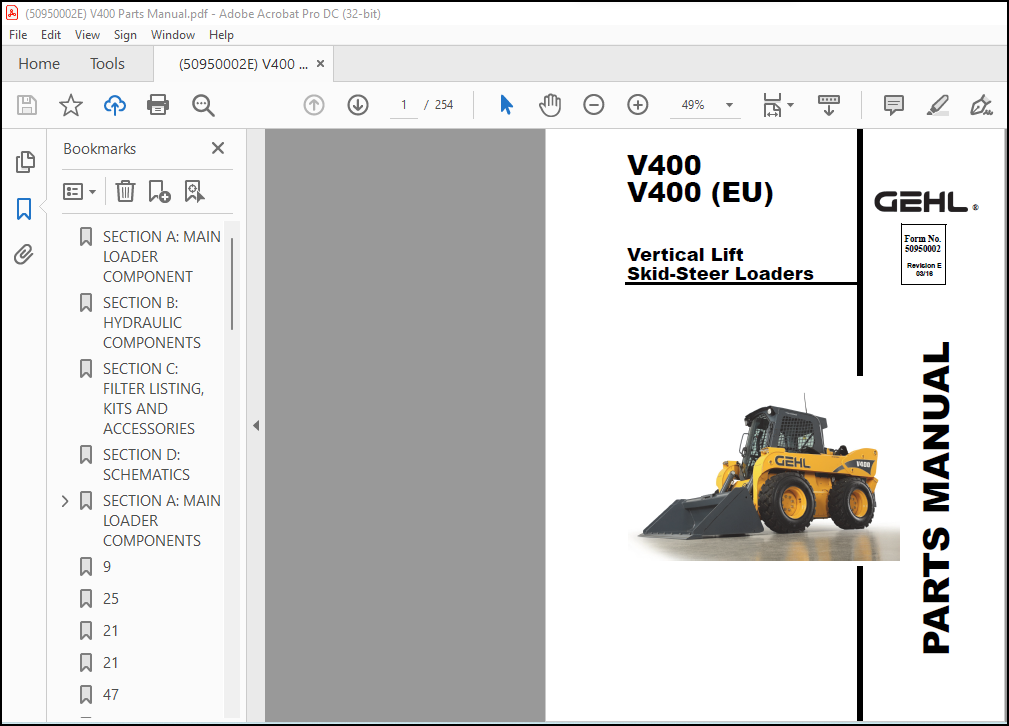Open zoom level 49% dropdown
The image size is (1009, 726).
pyautogui.click(x=729, y=105)
